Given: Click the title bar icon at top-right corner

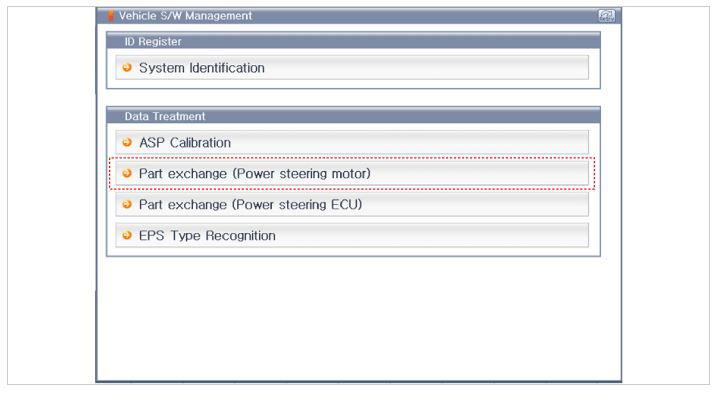Looking at the screenshot, I should point(606,16).
